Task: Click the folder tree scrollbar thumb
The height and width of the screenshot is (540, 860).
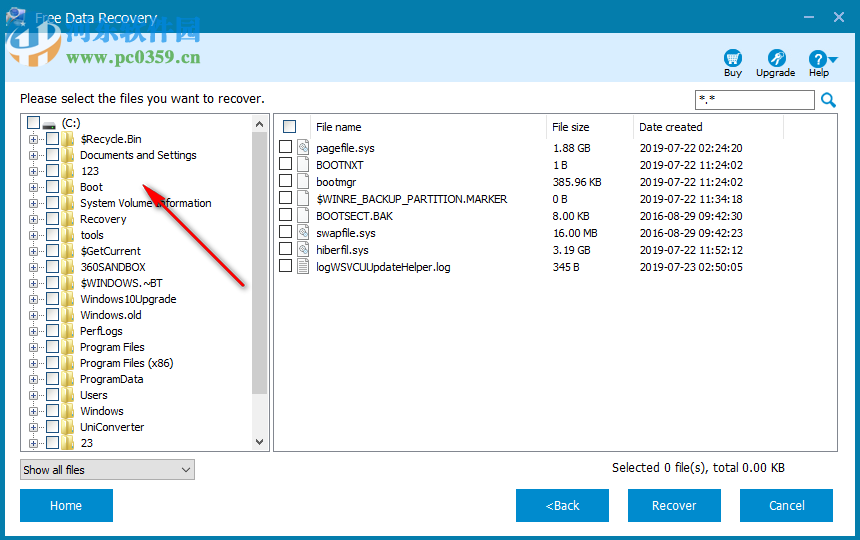Action: [x=259, y=263]
